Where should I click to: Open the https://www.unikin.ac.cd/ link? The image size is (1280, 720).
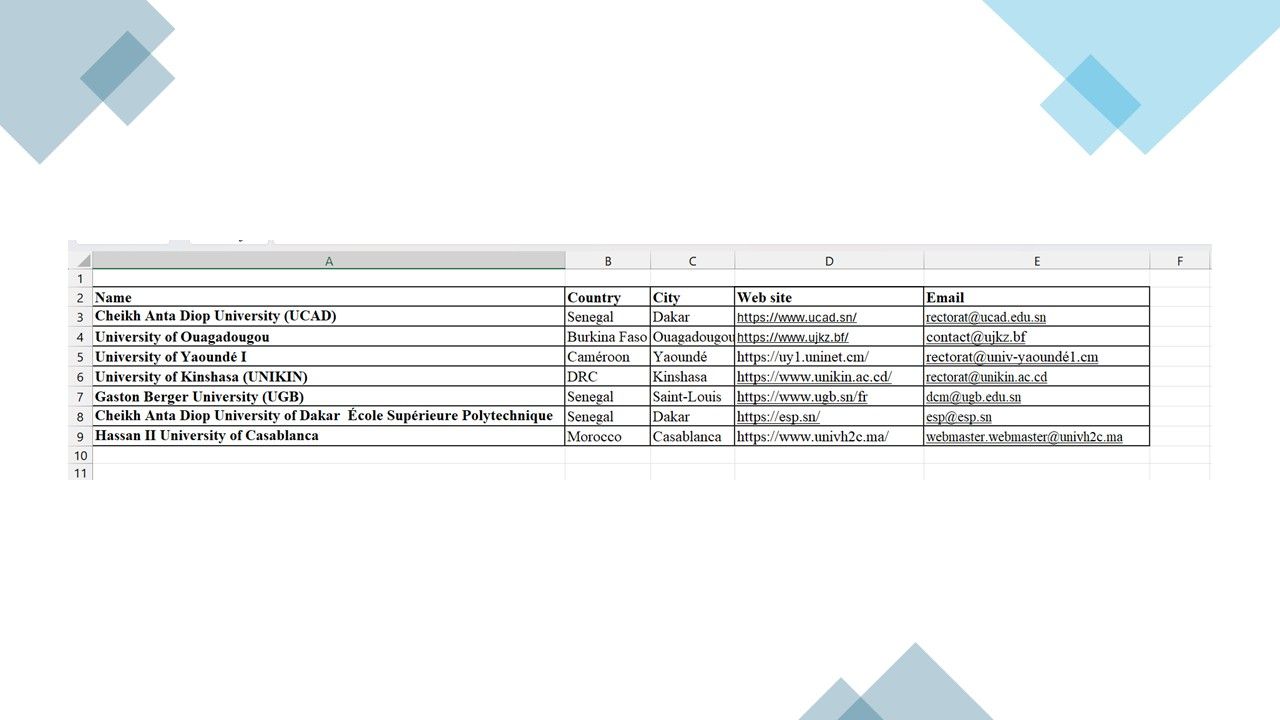(814, 378)
